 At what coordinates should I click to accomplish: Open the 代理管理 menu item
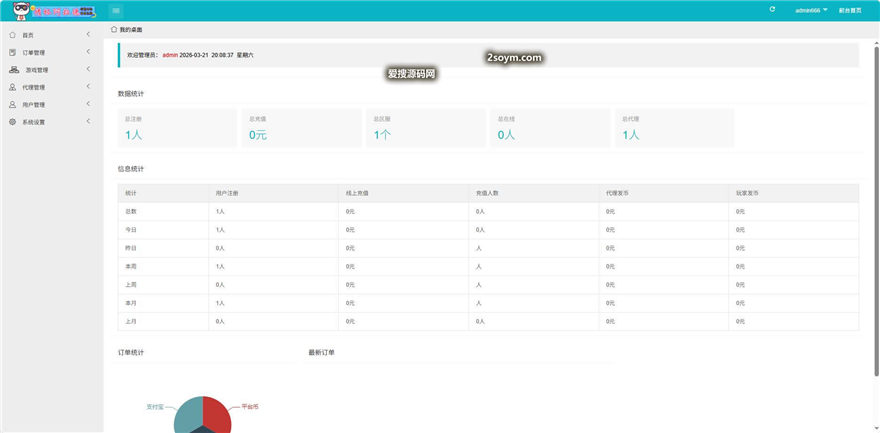coord(34,87)
